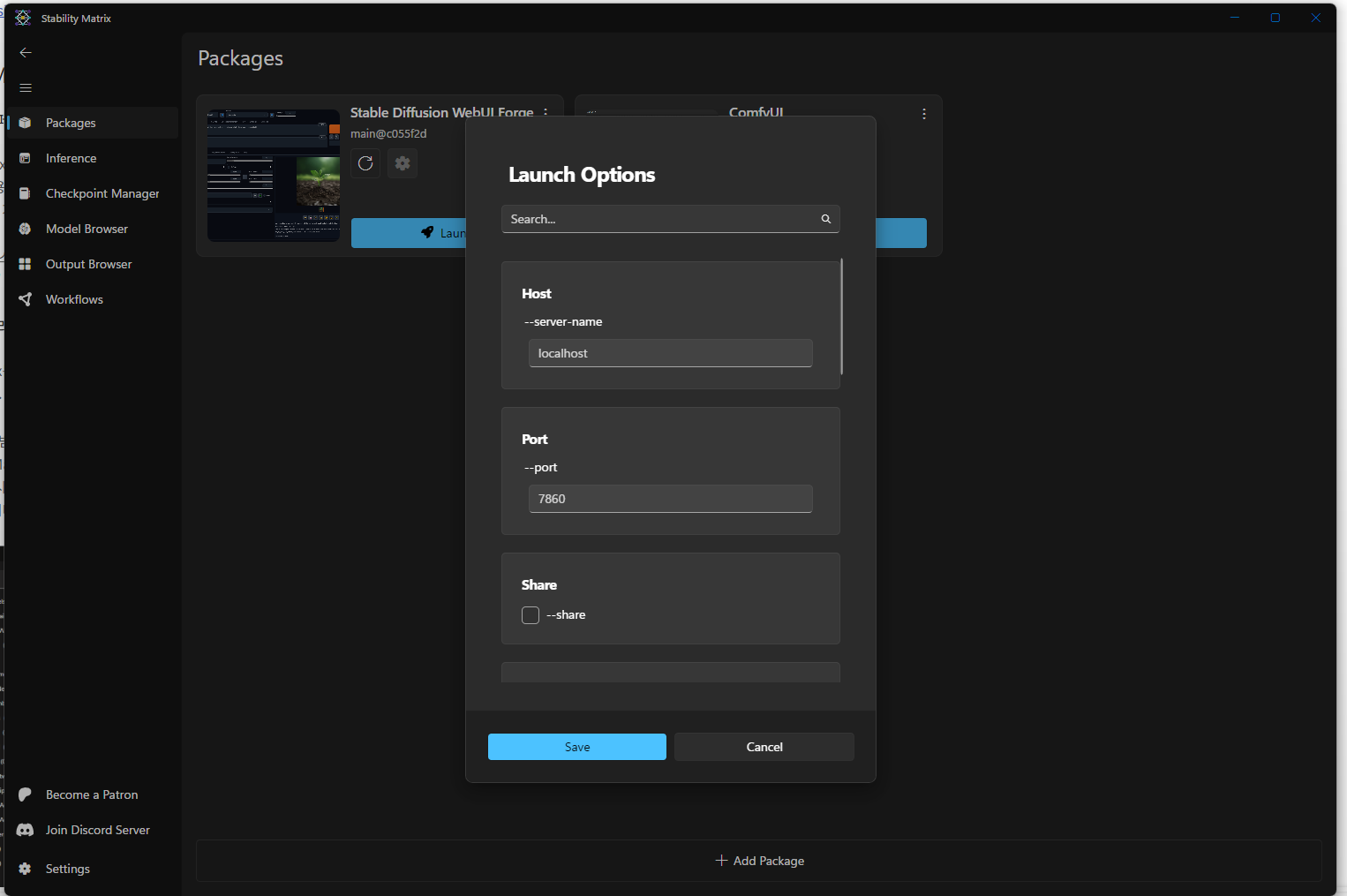This screenshot has width=1347, height=896.
Task: Click the Forge package preview thumbnail
Action: [274, 176]
